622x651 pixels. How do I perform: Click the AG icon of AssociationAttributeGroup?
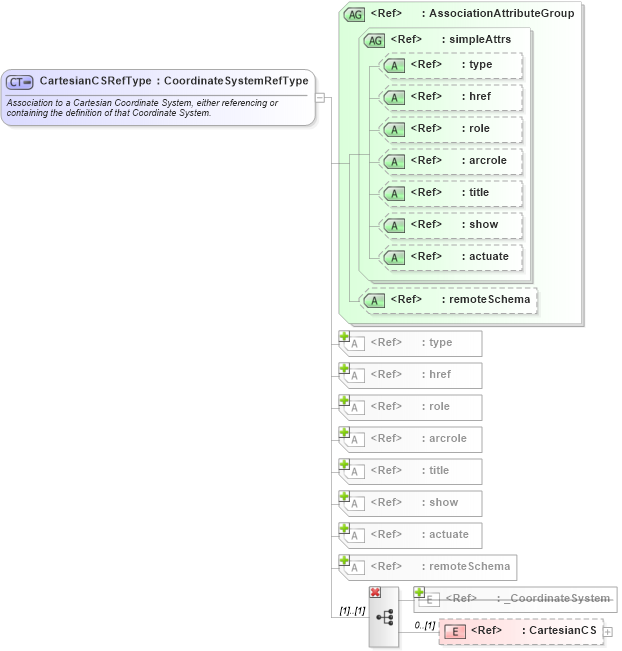355,15
